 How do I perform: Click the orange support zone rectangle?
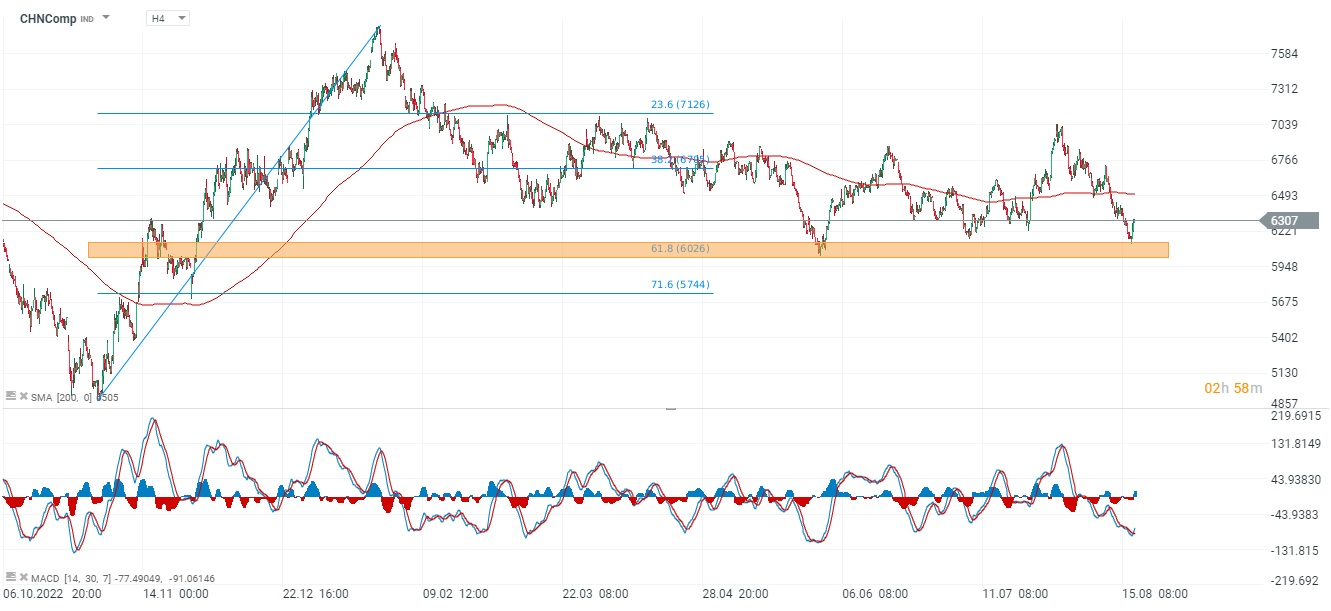400,250
